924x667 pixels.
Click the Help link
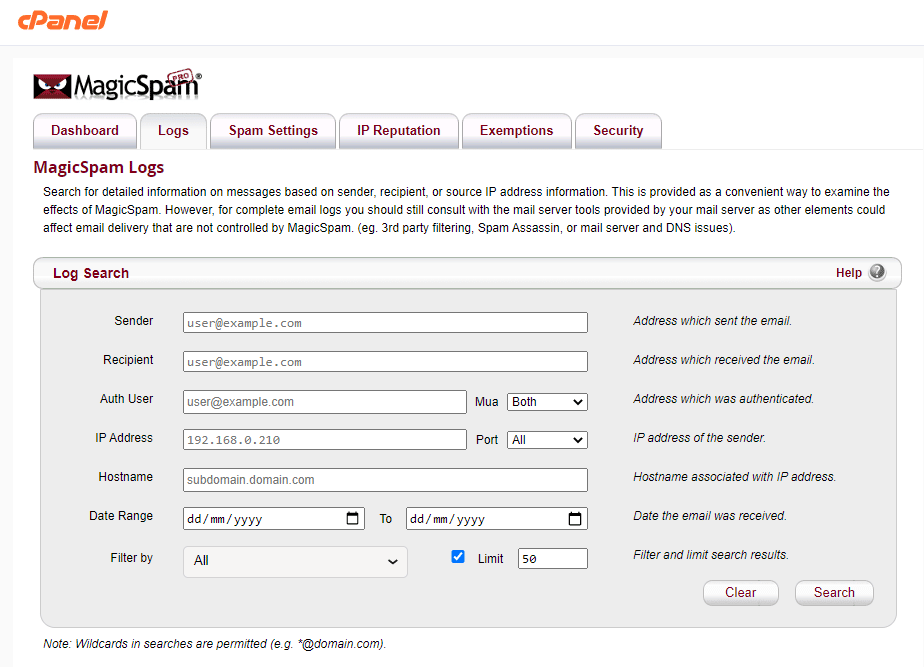(849, 273)
